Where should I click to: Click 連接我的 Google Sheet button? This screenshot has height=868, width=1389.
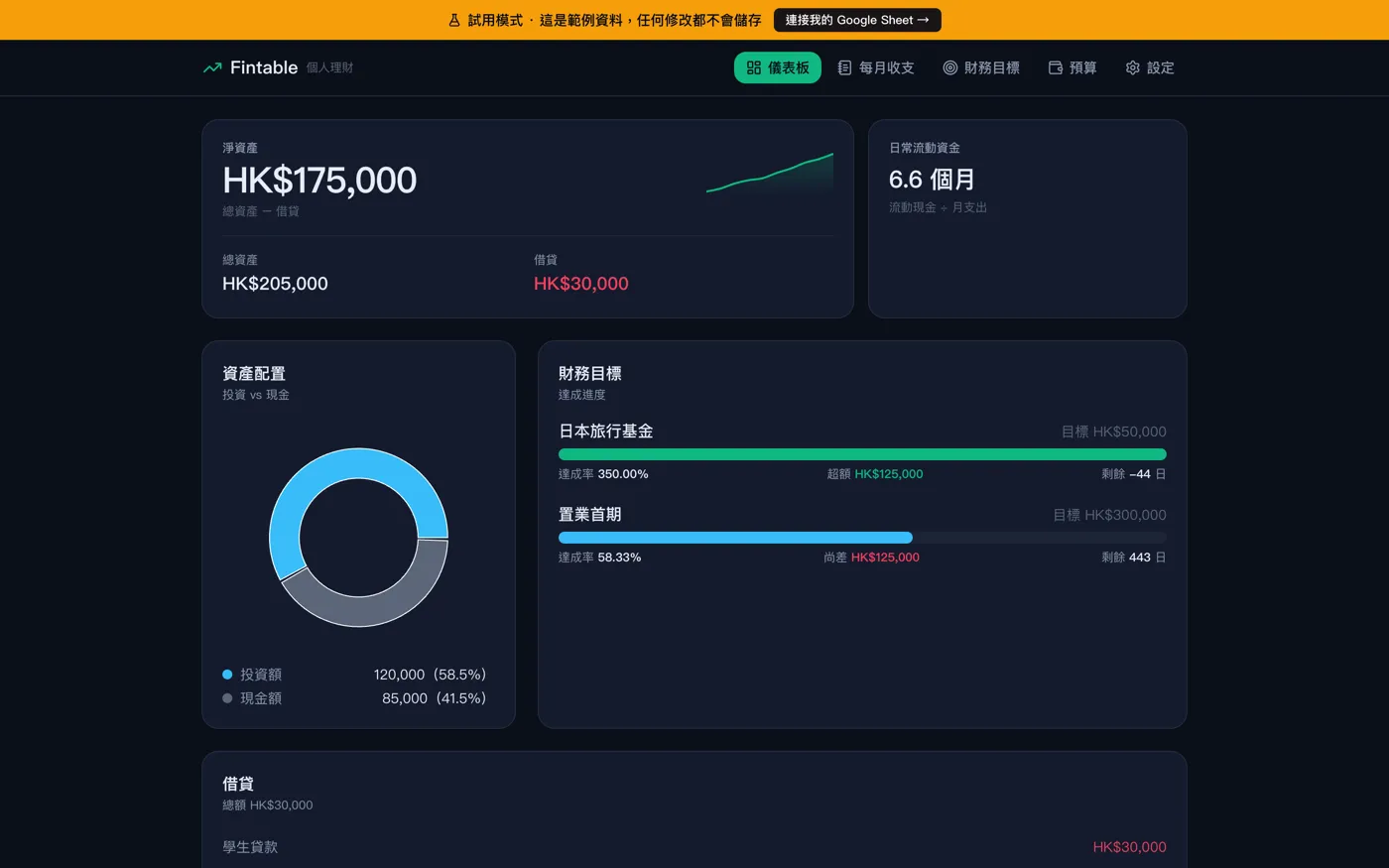[857, 20]
